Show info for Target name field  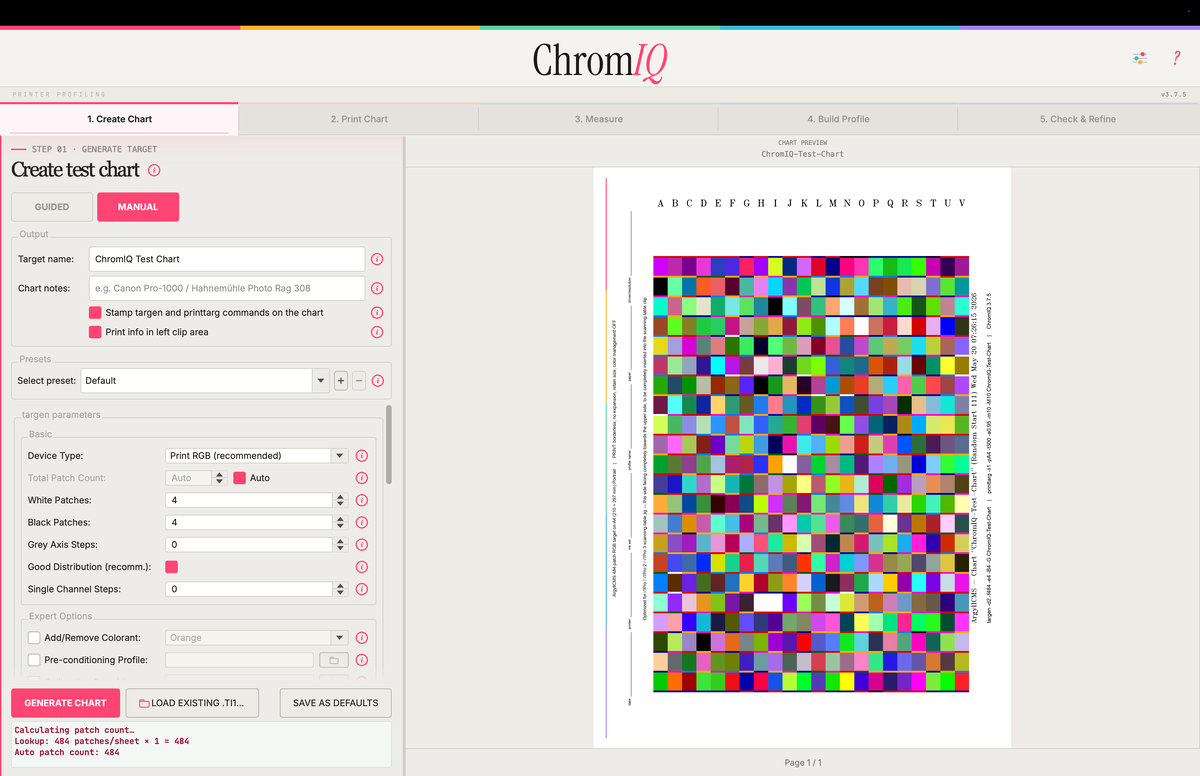point(377,259)
